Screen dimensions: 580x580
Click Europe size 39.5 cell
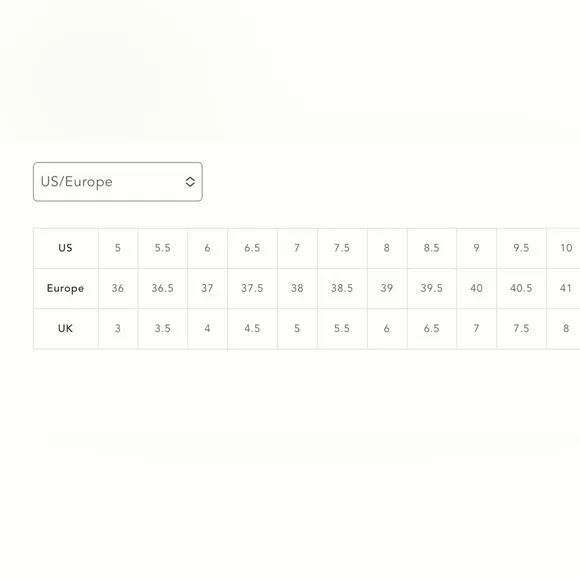tap(432, 289)
